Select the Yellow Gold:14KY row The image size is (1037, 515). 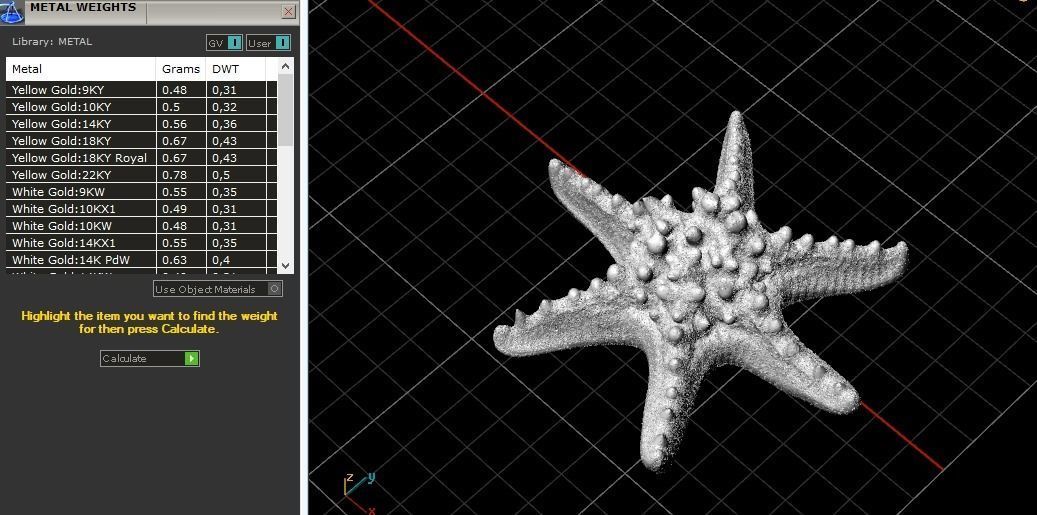(x=142, y=124)
